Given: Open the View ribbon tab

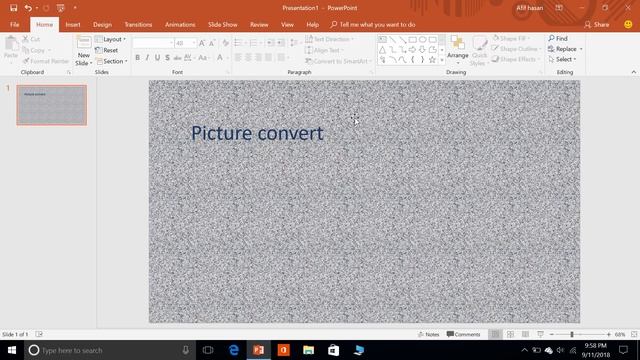Looking at the screenshot, I should [287, 24].
